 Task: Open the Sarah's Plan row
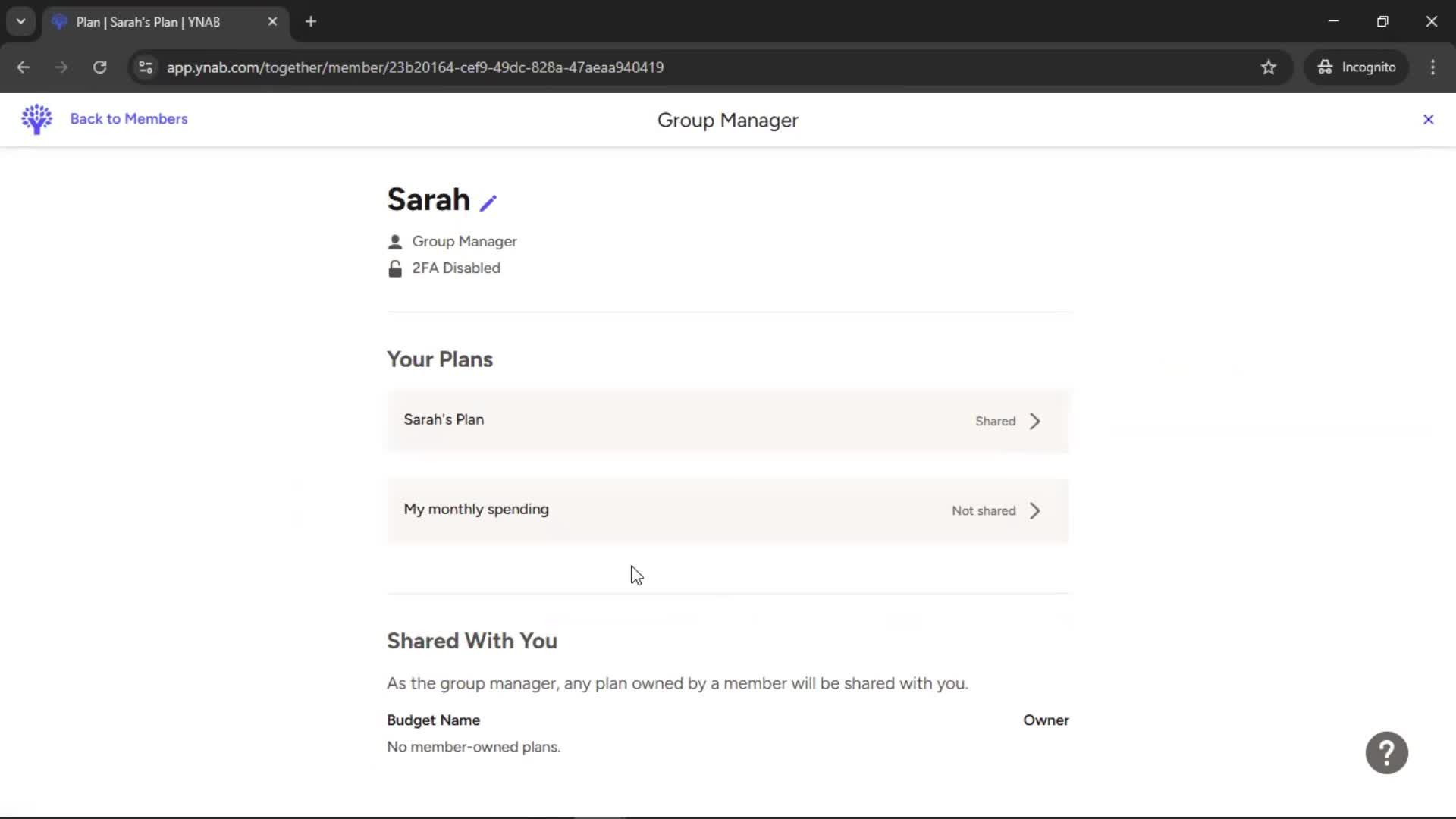click(x=728, y=421)
